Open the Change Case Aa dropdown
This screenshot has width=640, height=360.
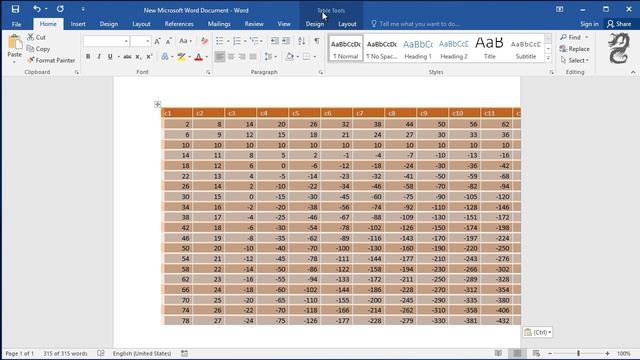coord(185,41)
